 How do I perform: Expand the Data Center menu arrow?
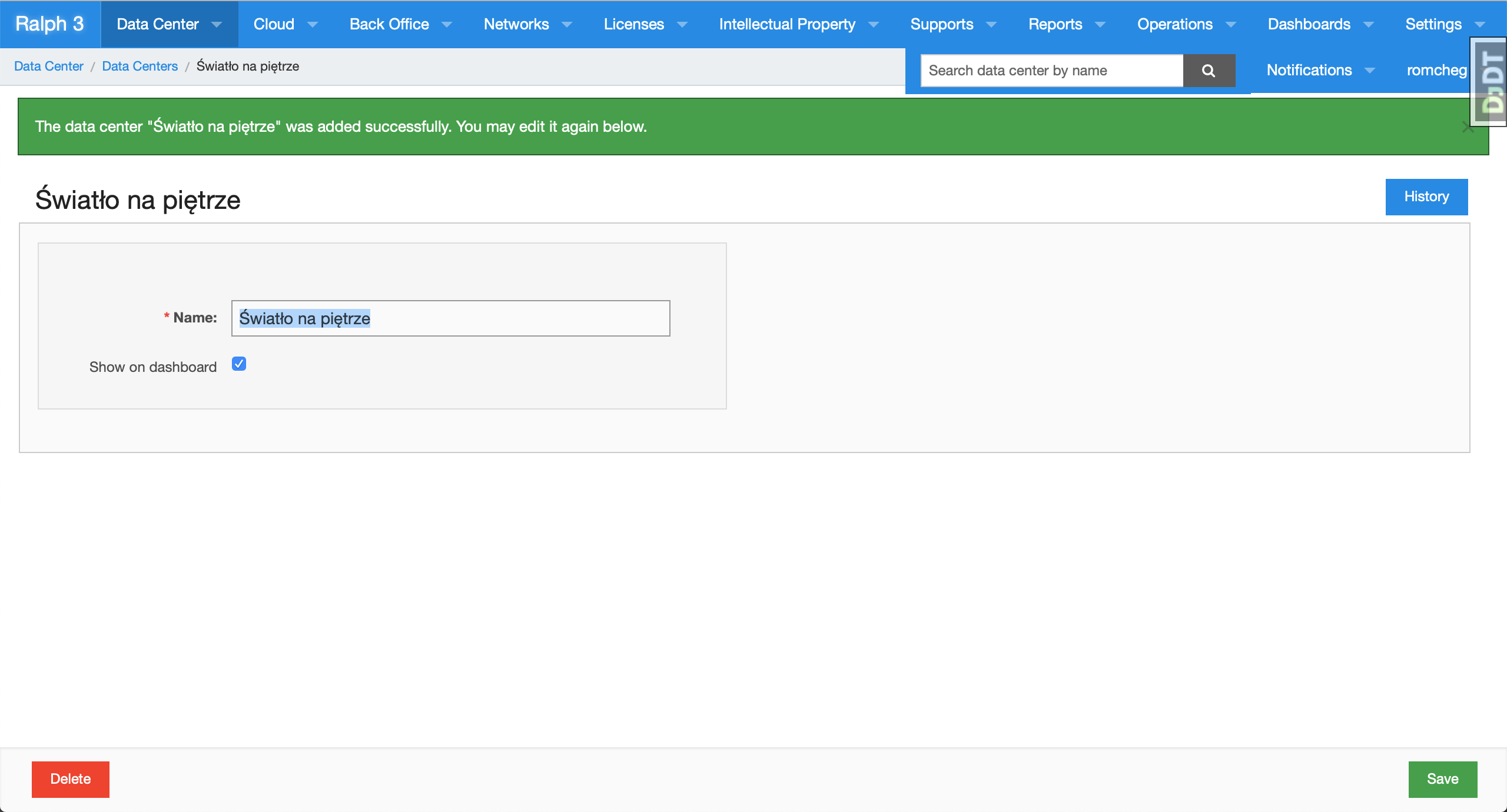pyautogui.click(x=217, y=25)
